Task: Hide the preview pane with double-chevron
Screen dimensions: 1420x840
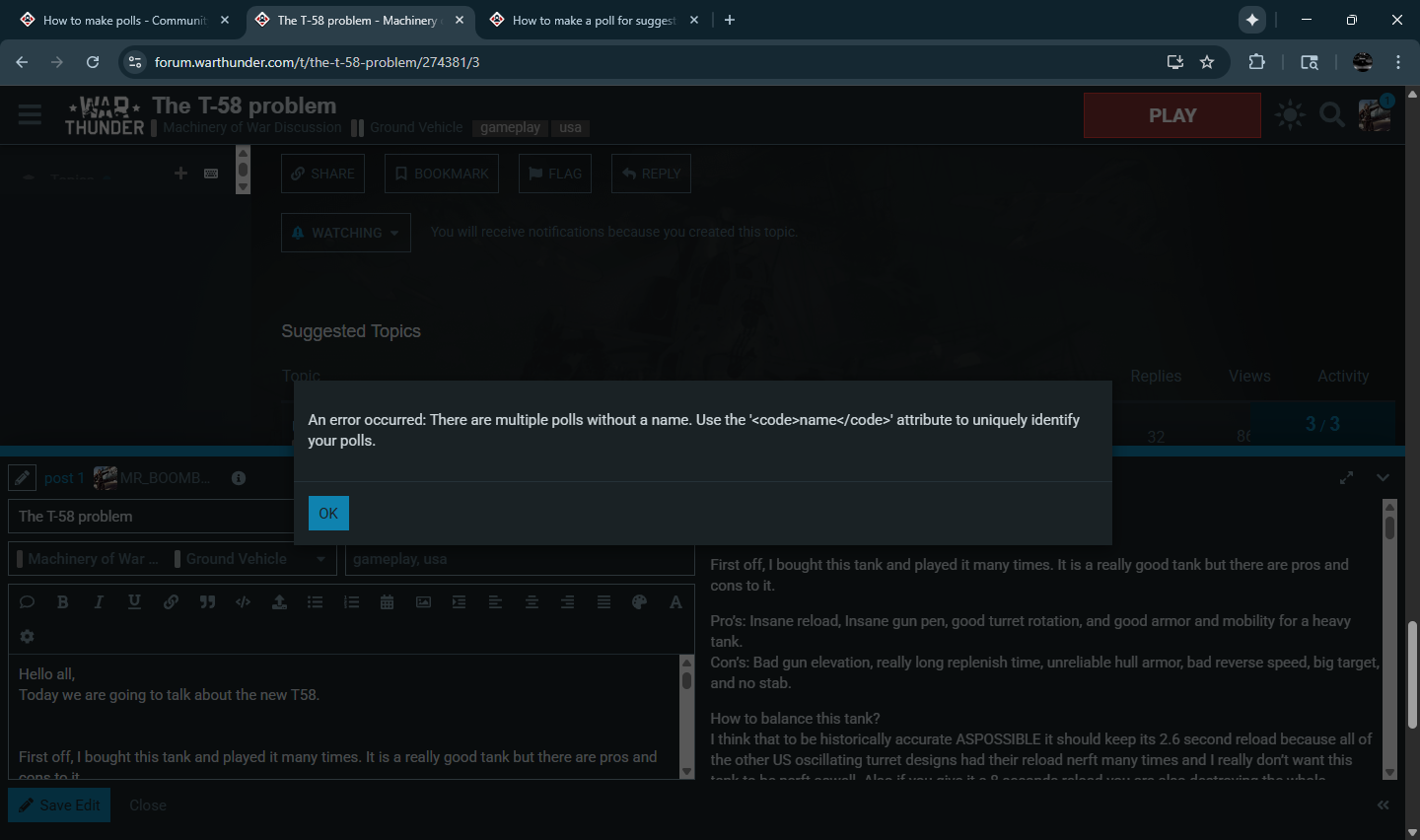Action: [x=1383, y=805]
